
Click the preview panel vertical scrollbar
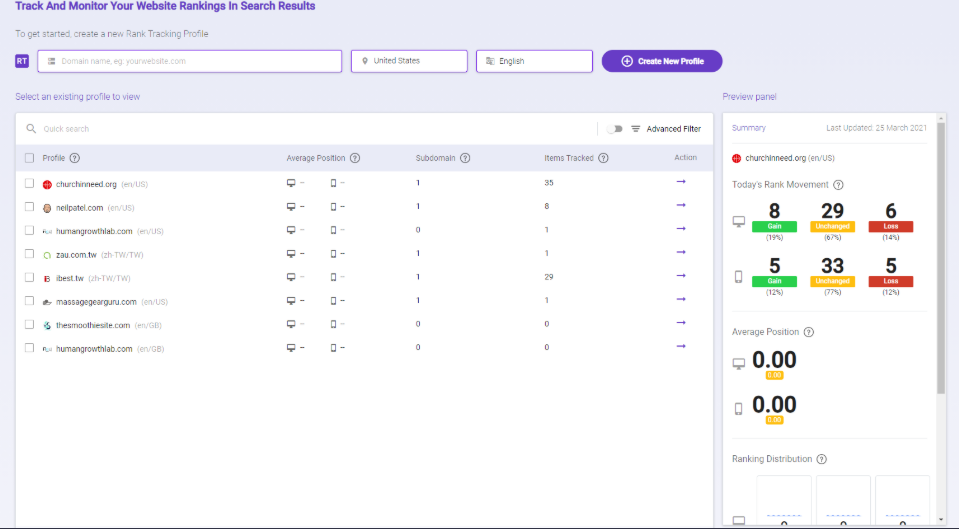click(941, 257)
